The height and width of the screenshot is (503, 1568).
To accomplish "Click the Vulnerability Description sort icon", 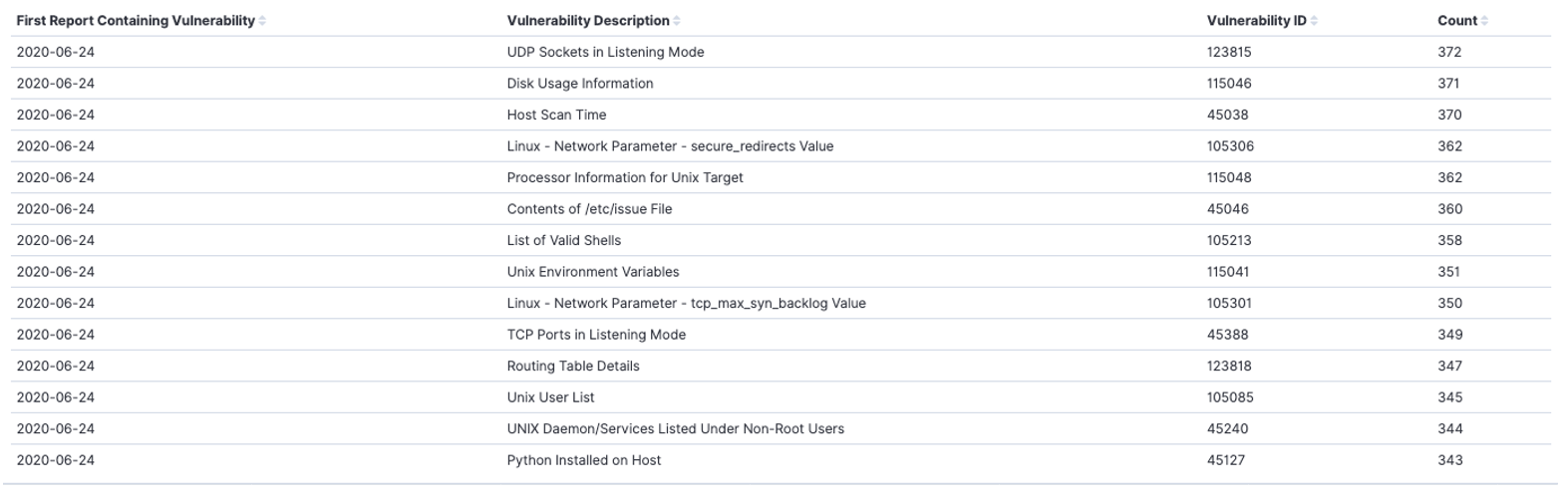I will pos(677,21).
